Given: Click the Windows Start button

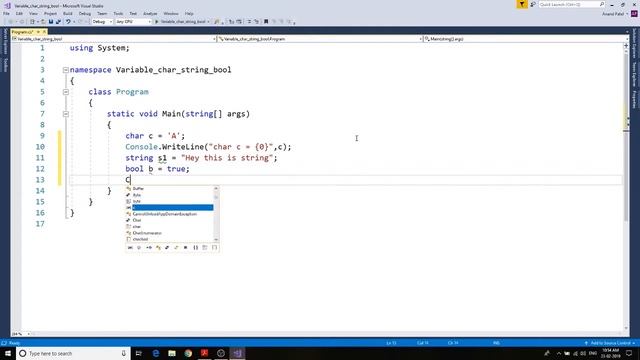Looking at the screenshot, I should click(x=8, y=353).
